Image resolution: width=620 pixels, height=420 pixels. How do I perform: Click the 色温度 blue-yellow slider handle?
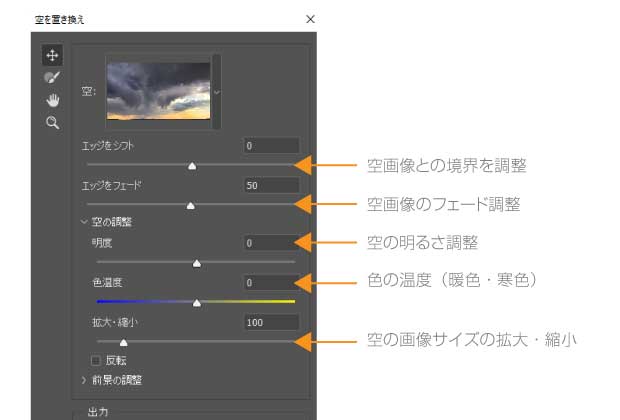pos(197,303)
